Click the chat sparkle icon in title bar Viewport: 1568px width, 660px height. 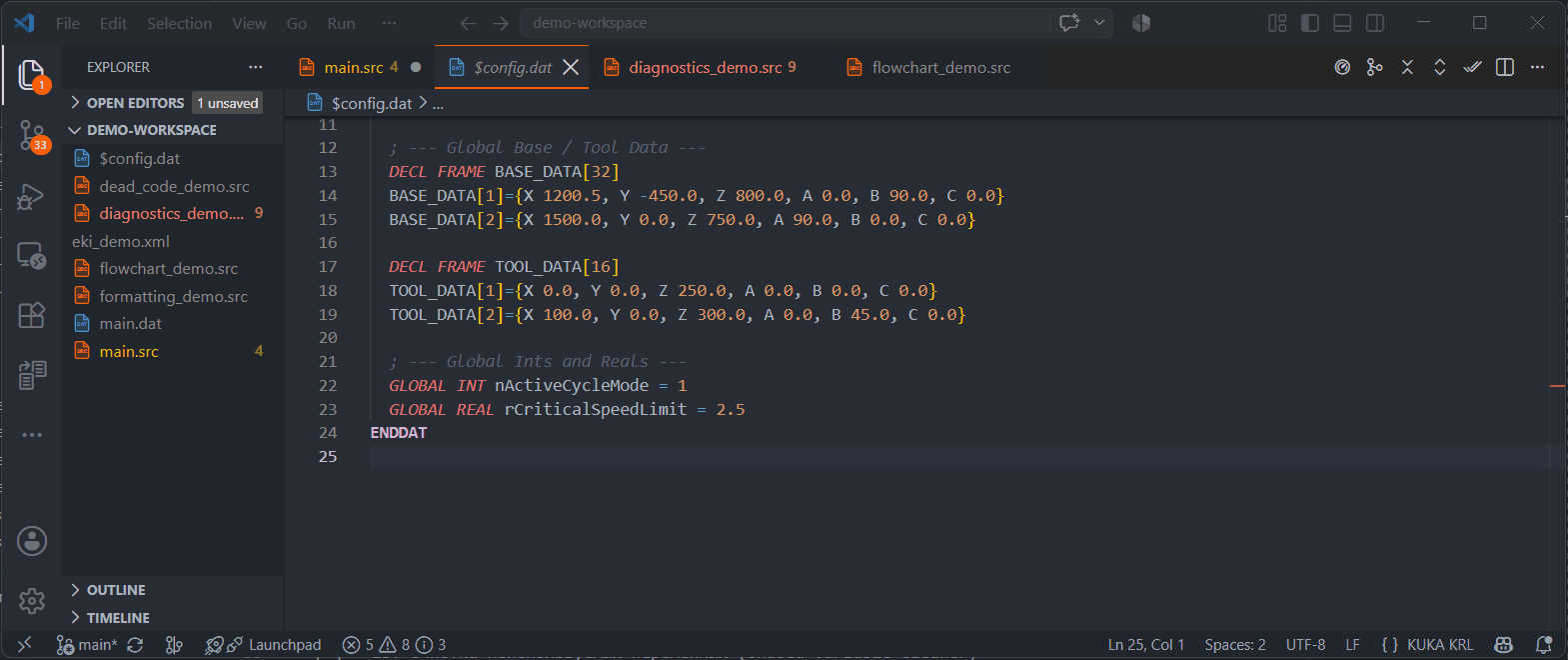pyautogui.click(x=1069, y=23)
